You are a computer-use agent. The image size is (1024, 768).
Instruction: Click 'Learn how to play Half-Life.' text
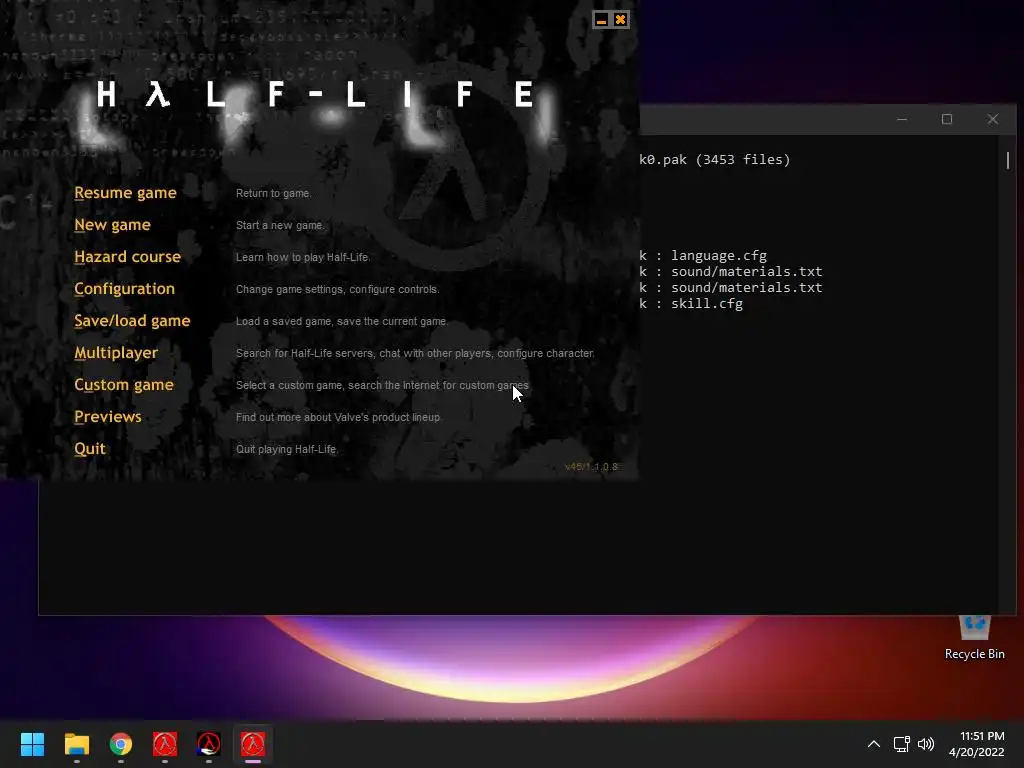pyautogui.click(x=303, y=257)
